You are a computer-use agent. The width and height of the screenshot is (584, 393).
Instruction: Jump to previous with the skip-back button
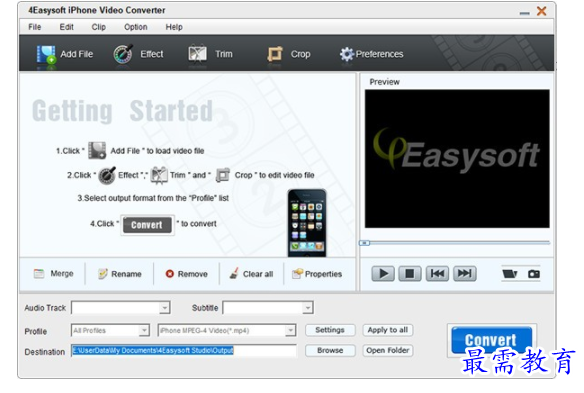click(x=437, y=274)
